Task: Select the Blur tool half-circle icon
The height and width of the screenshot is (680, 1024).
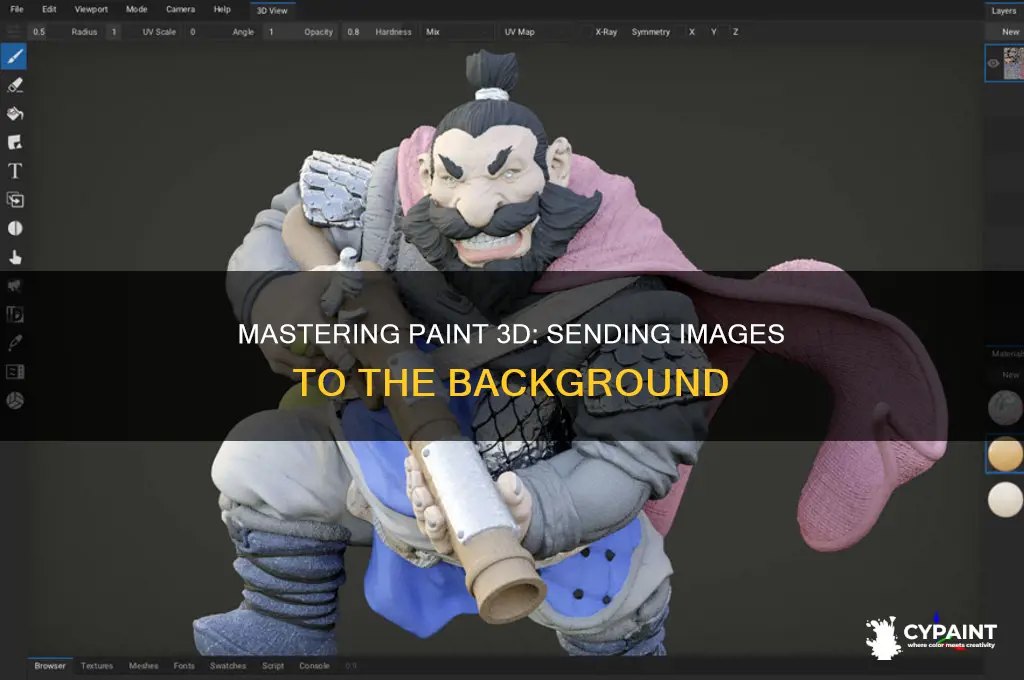Action: (14, 229)
